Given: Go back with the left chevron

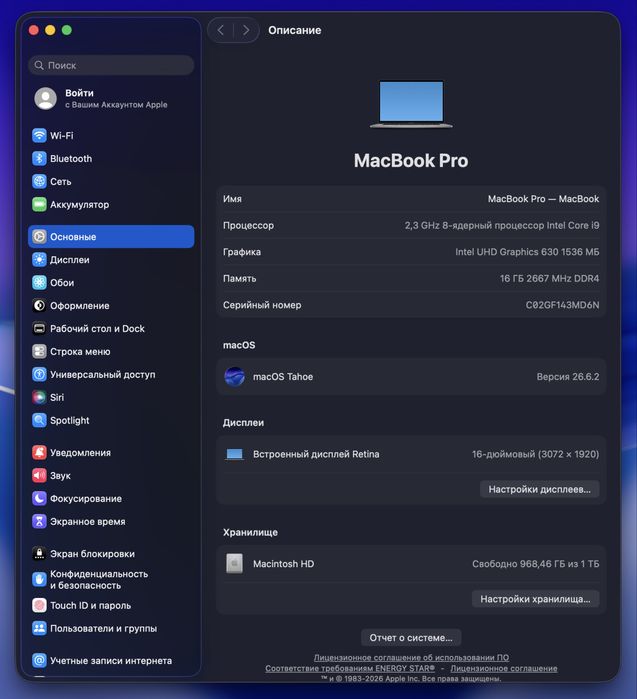Looking at the screenshot, I should (221, 30).
